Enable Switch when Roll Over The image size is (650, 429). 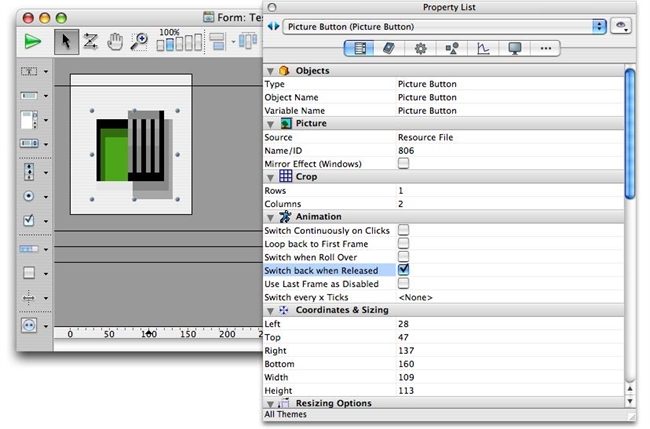[404, 257]
